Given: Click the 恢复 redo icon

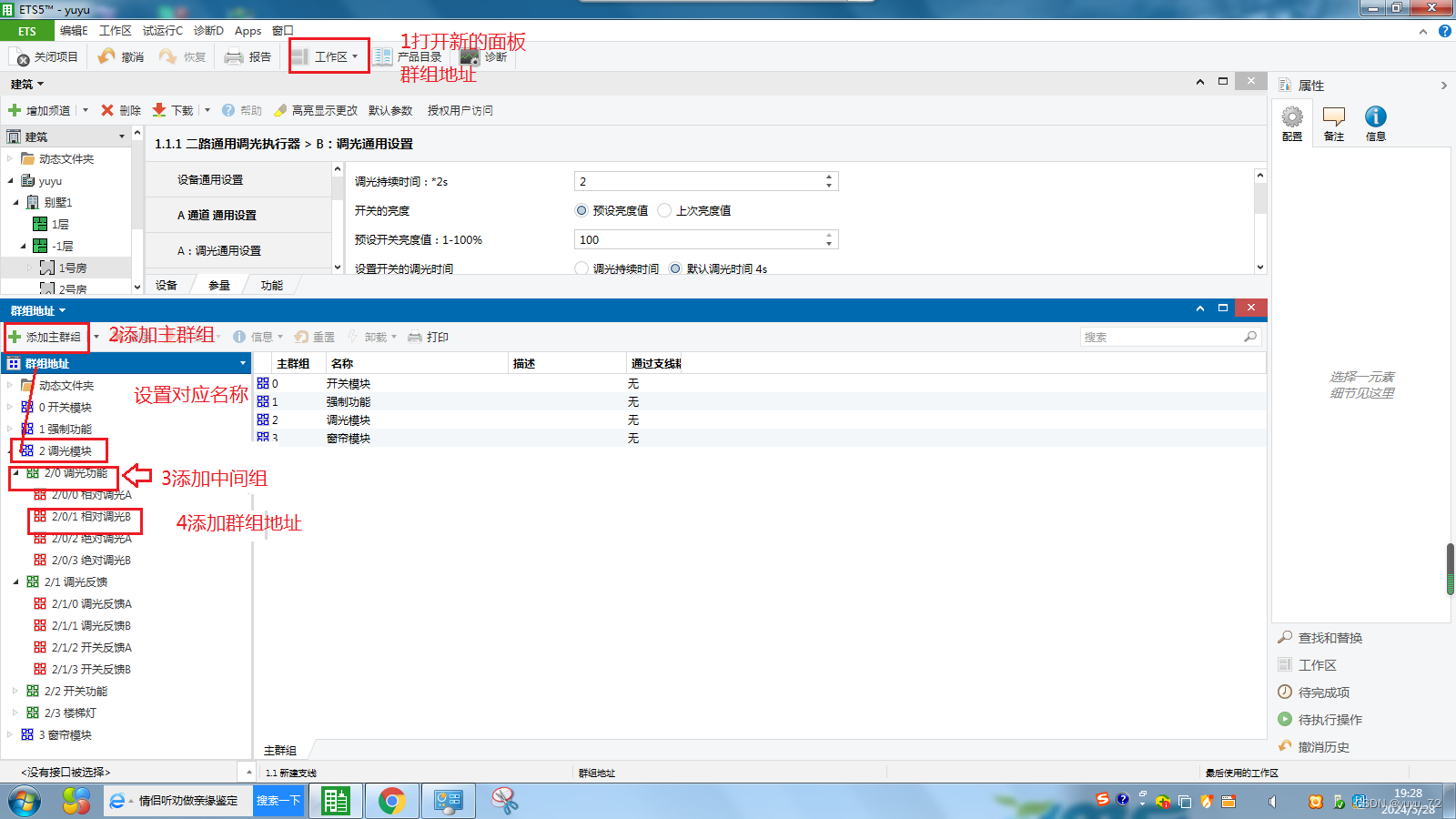Looking at the screenshot, I should pyautogui.click(x=167, y=56).
